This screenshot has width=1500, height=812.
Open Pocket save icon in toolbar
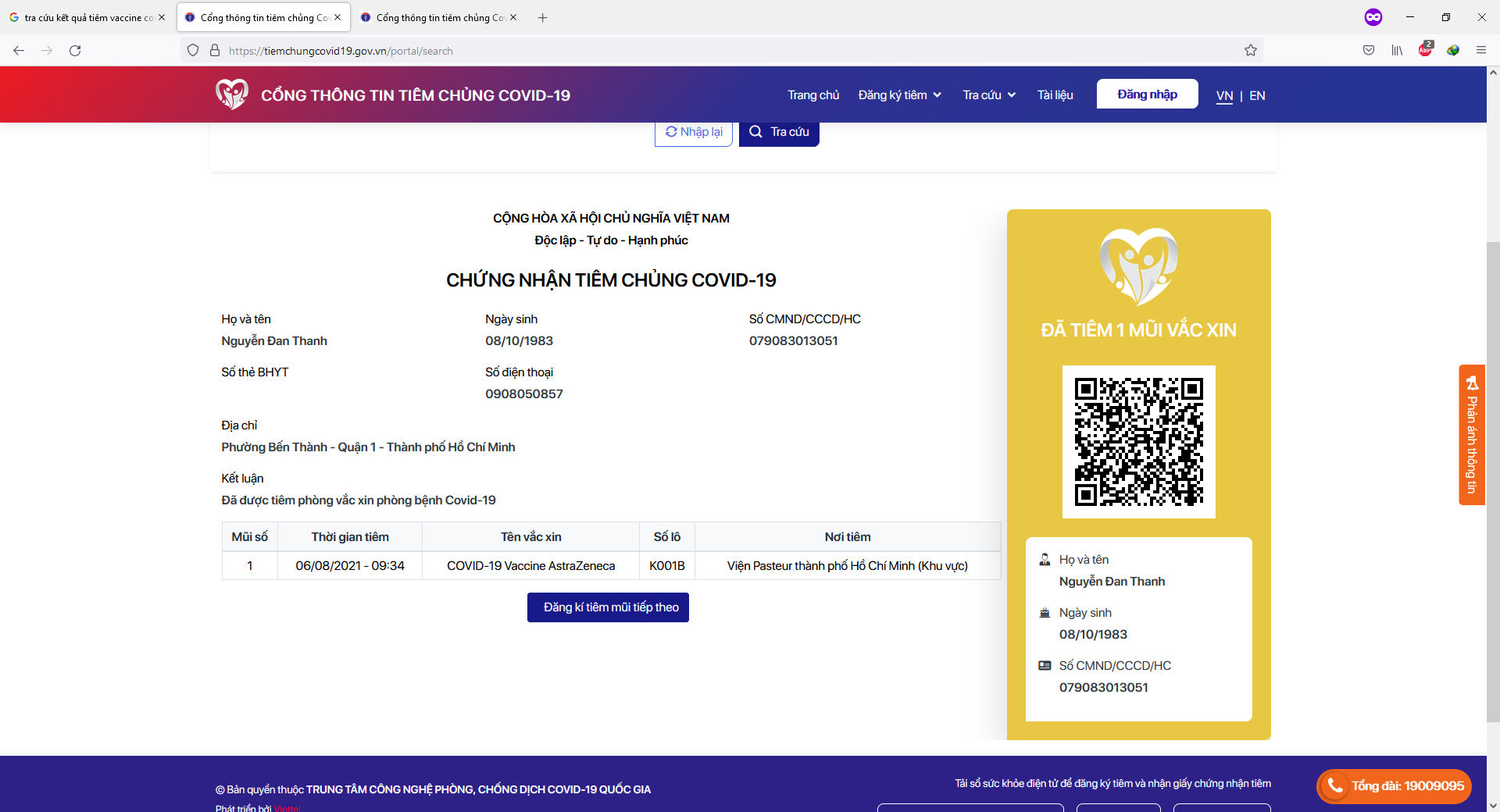1369,51
